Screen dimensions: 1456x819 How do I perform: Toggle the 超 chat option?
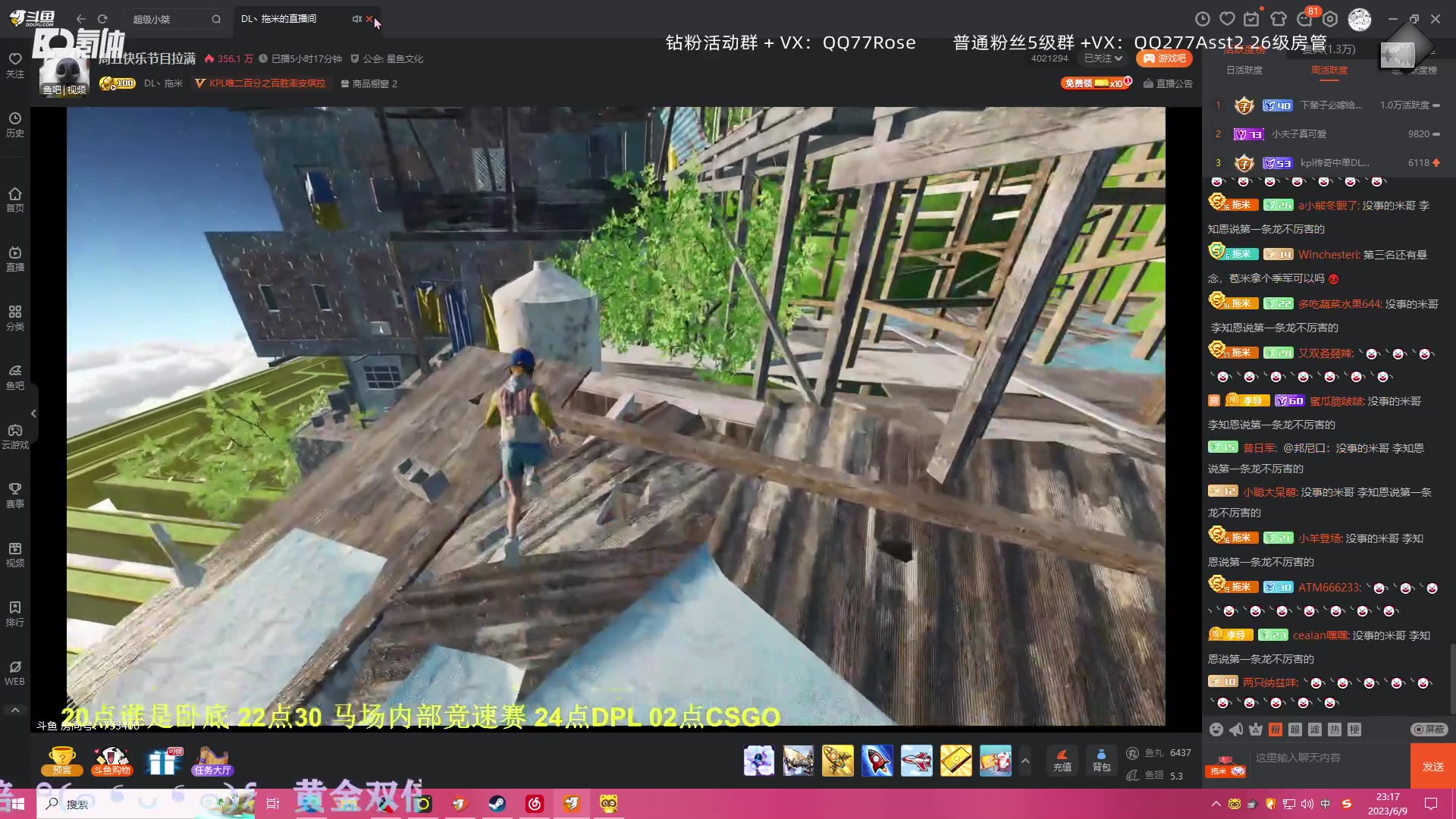coord(1295,730)
